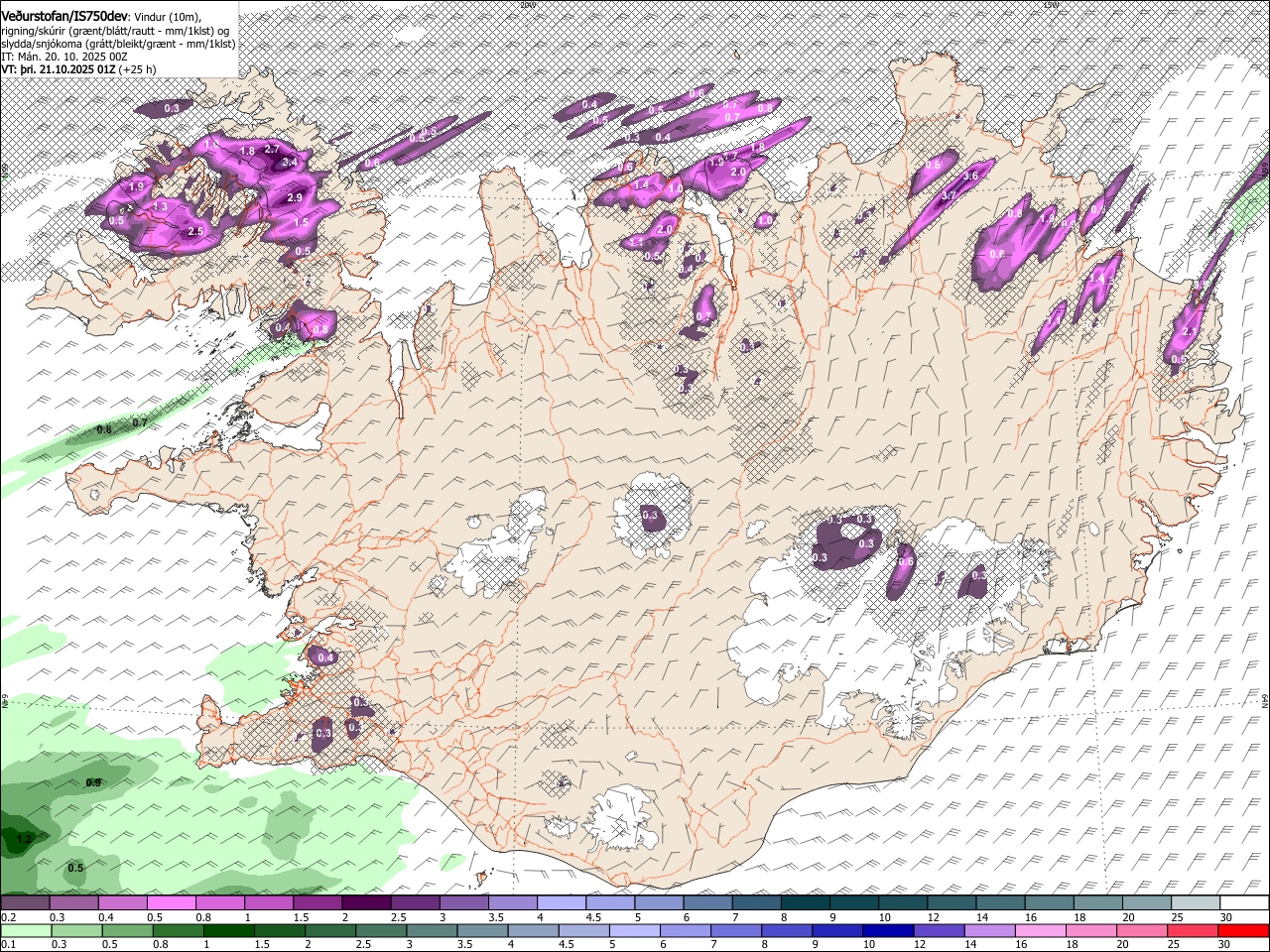Click the '3.6' snowfall value on the map

pos(971,176)
